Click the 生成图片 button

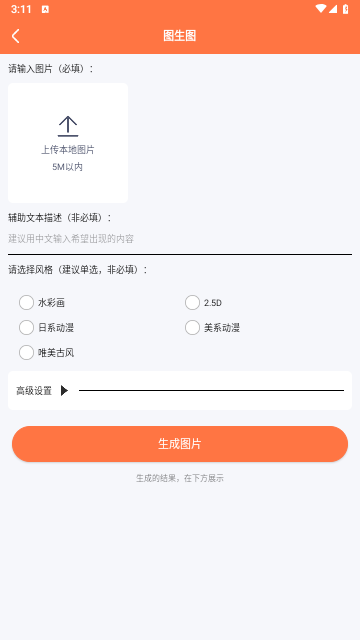[180, 444]
